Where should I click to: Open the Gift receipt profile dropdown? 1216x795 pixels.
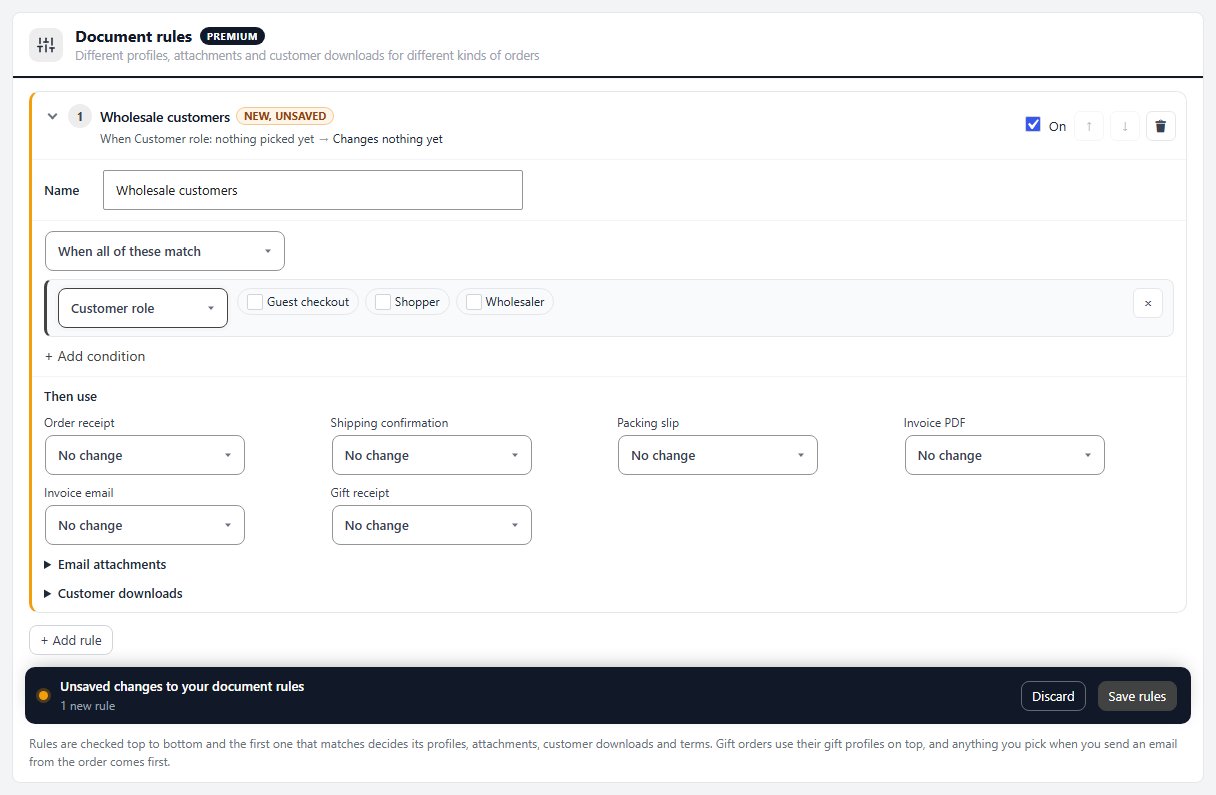(x=432, y=525)
